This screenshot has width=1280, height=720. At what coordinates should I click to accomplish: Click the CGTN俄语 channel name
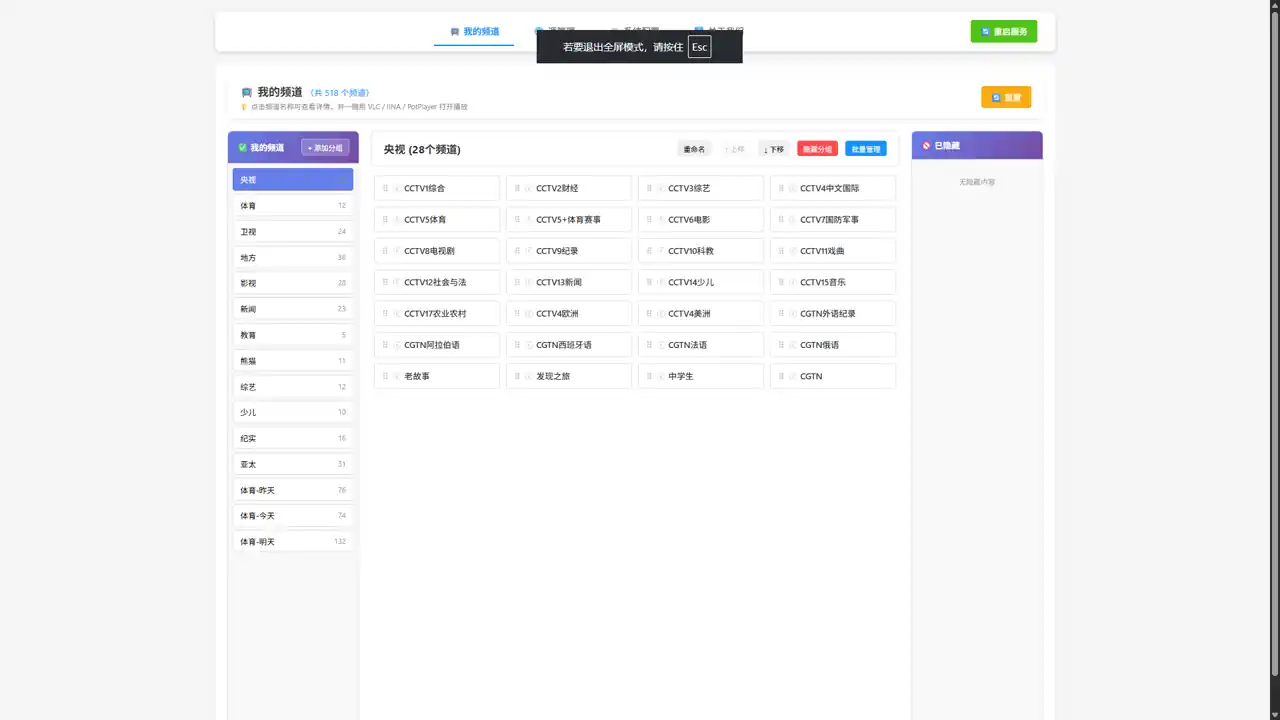(x=820, y=345)
